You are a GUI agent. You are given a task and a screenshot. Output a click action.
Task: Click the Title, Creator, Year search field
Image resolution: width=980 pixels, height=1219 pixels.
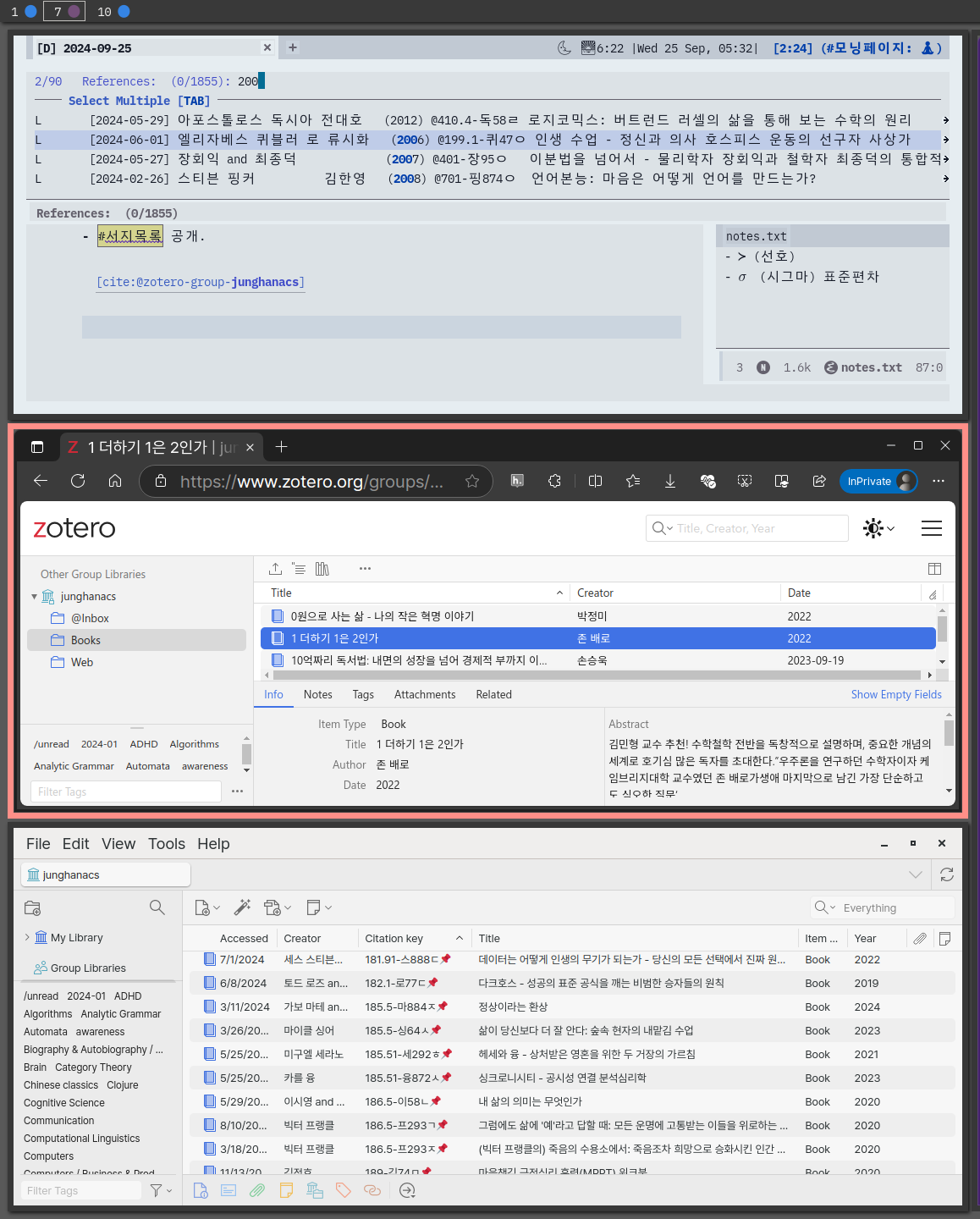[x=747, y=528]
